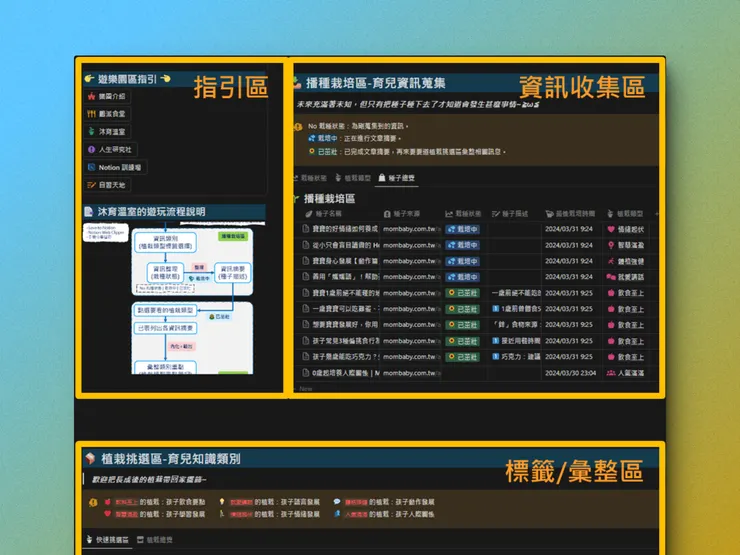Click page icon of 寶寶1歲前絕不能 row
The image size is (740, 555).
(x=305, y=293)
